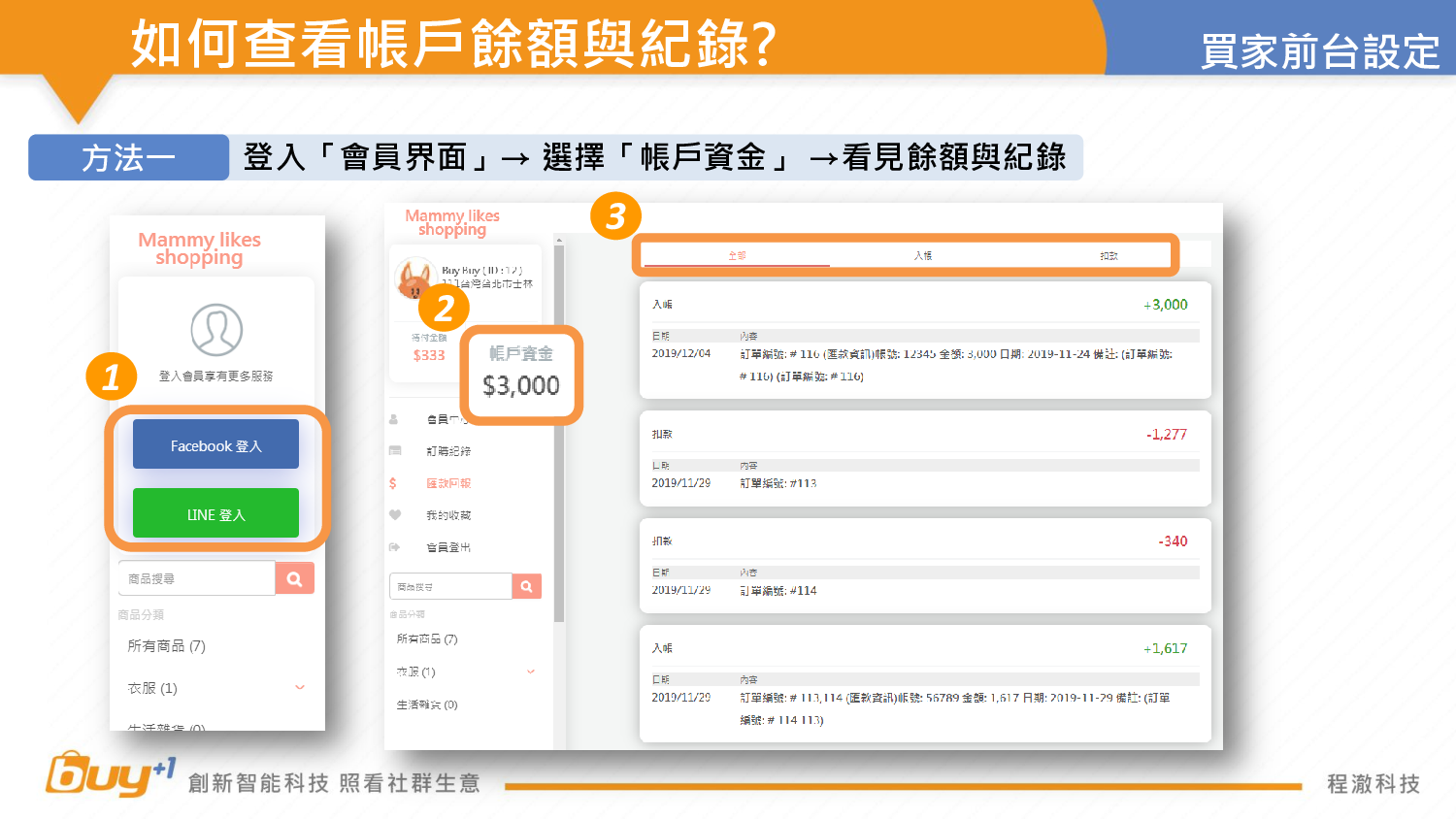Click the card icon for 訂購紀錄
This screenshot has width=1456, height=819.
394,451
